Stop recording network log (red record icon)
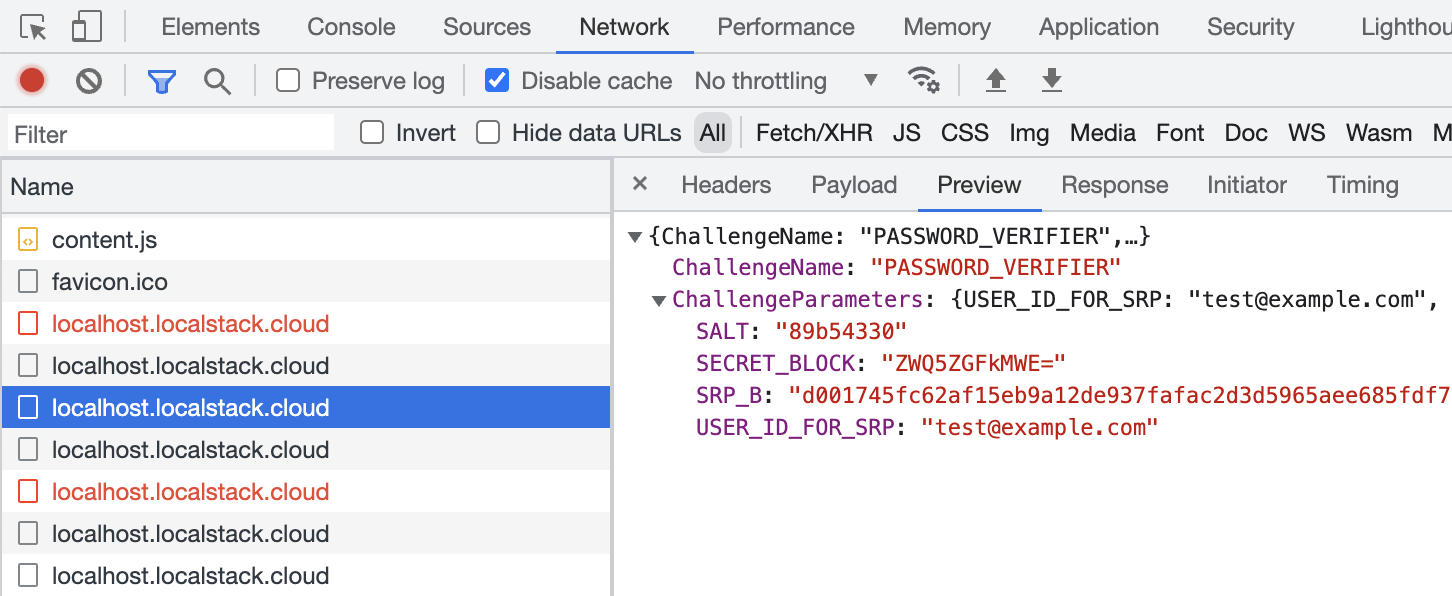1452x596 pixels. click(x=31, y=80)
